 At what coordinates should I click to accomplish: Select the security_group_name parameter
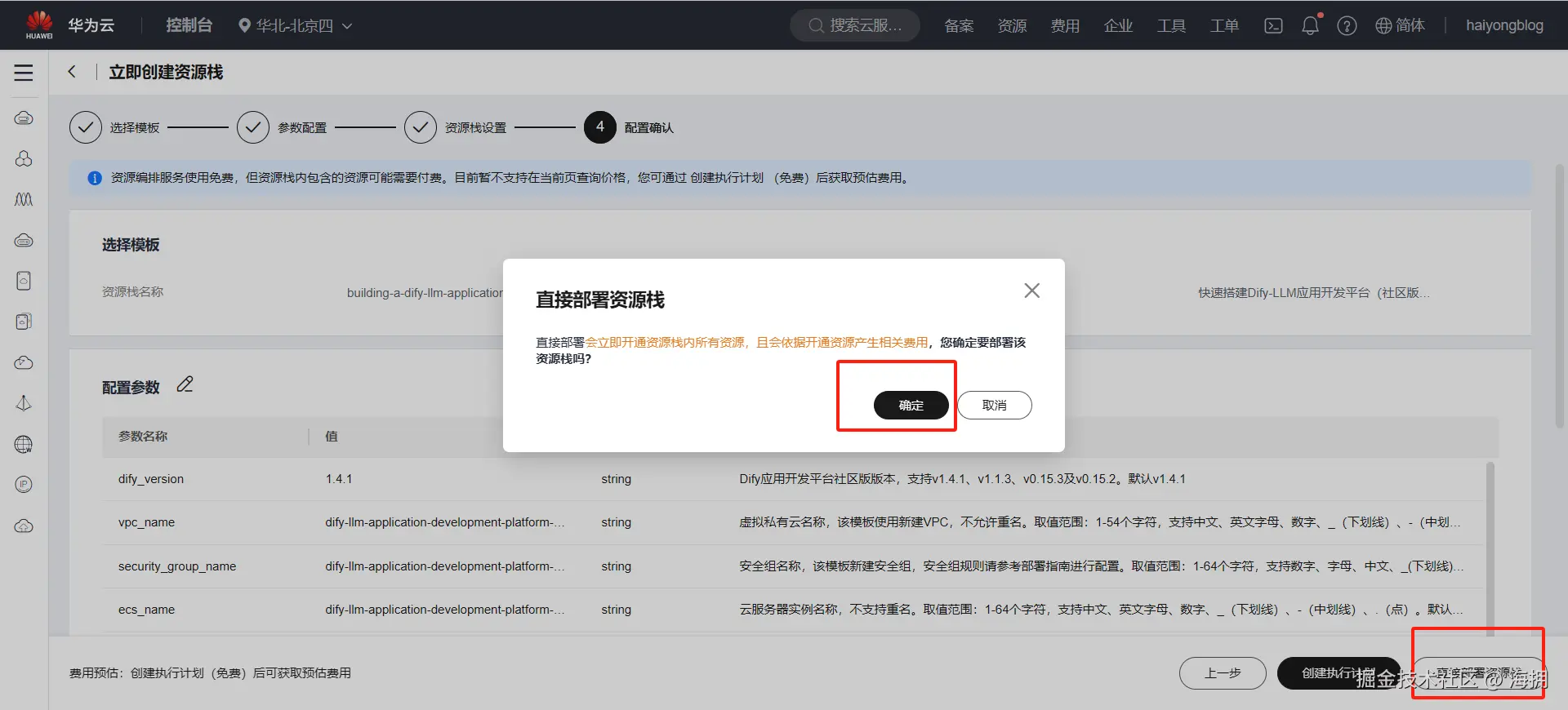[x=794, y=566]
